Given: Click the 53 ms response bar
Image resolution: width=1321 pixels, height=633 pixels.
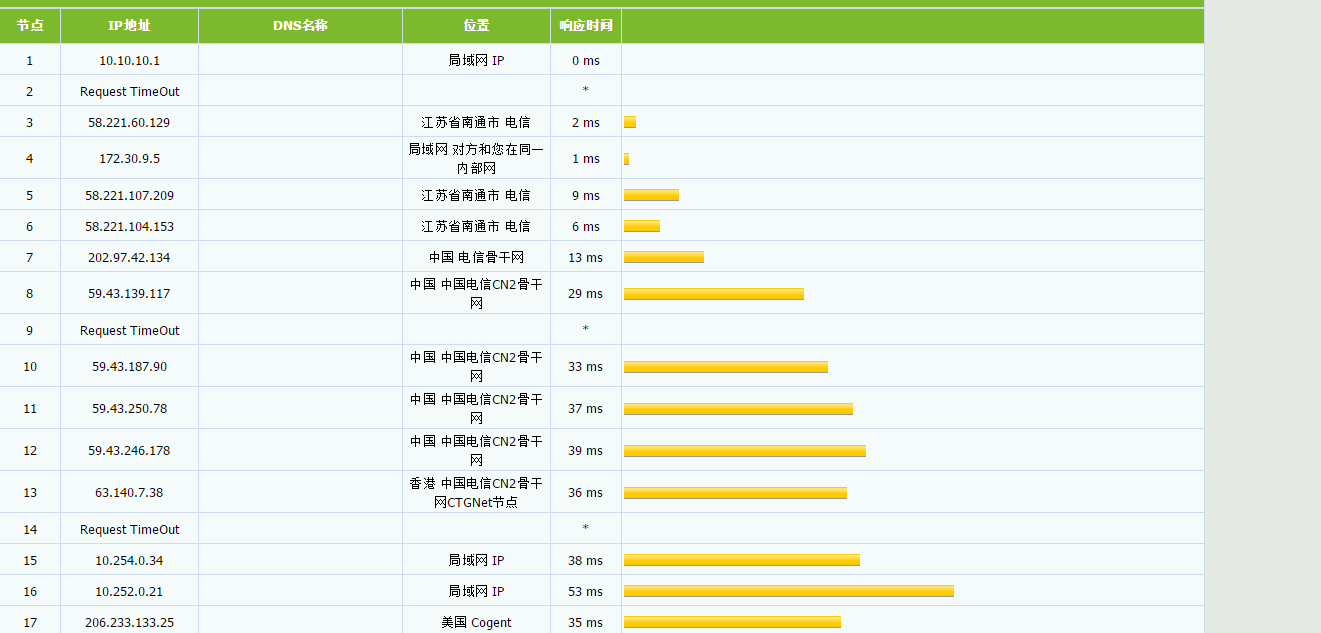Looking at the screenshot, I should coord(788,591).
